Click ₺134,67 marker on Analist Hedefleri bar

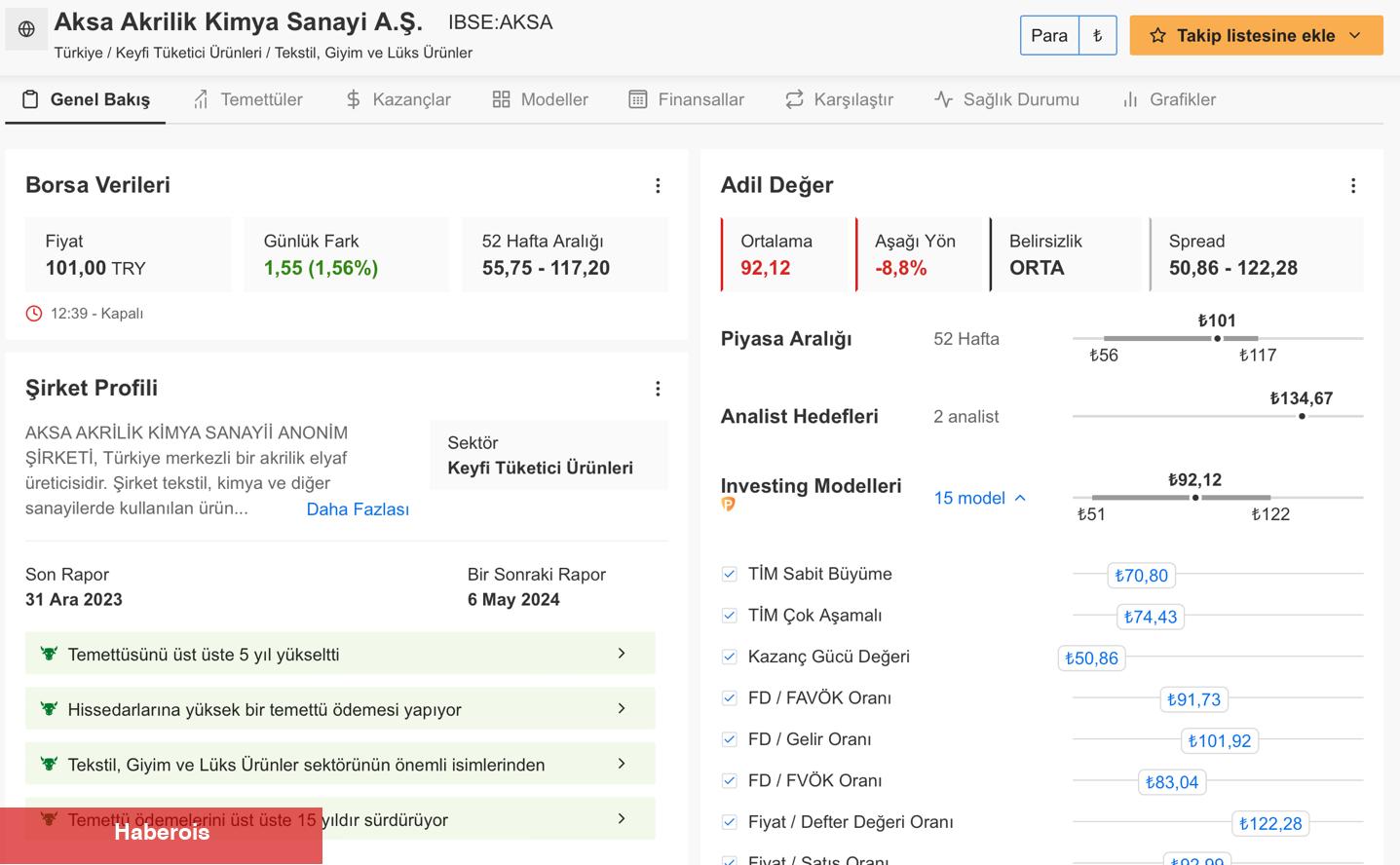coord(1302,416)
